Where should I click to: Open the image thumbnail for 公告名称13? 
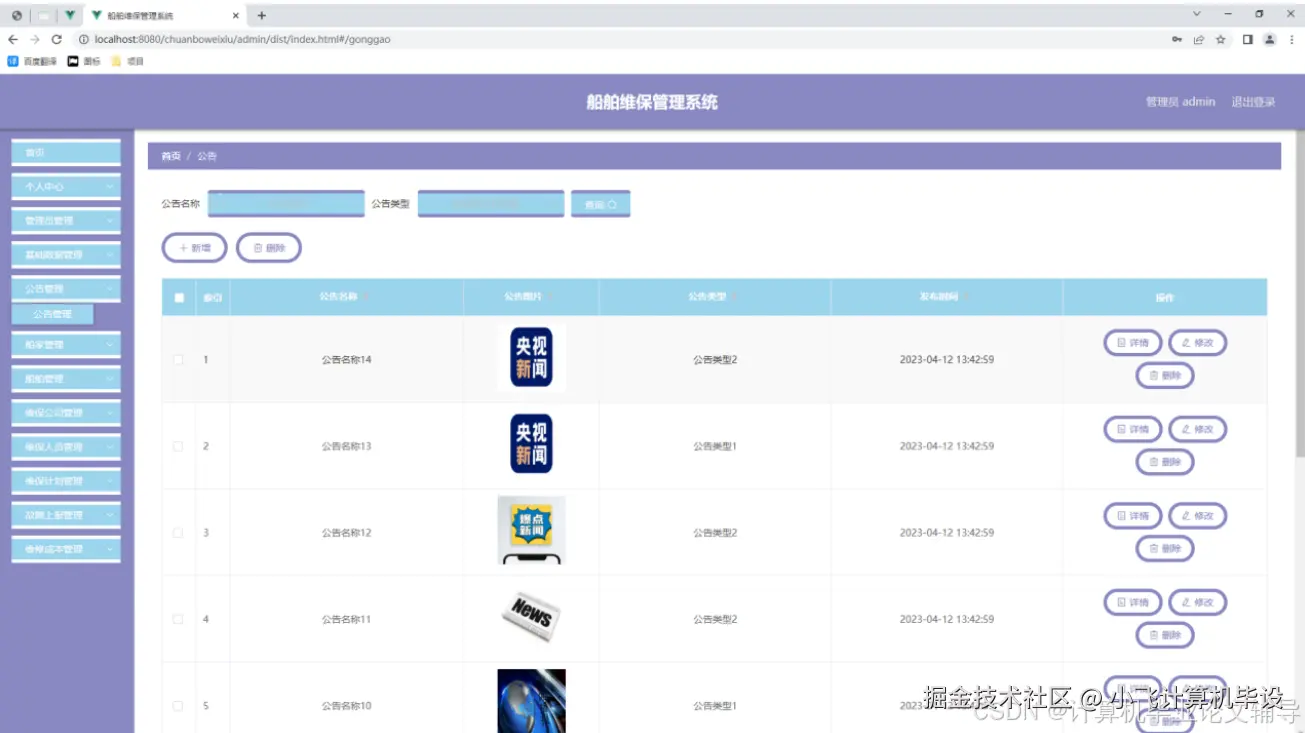point(531,444)
